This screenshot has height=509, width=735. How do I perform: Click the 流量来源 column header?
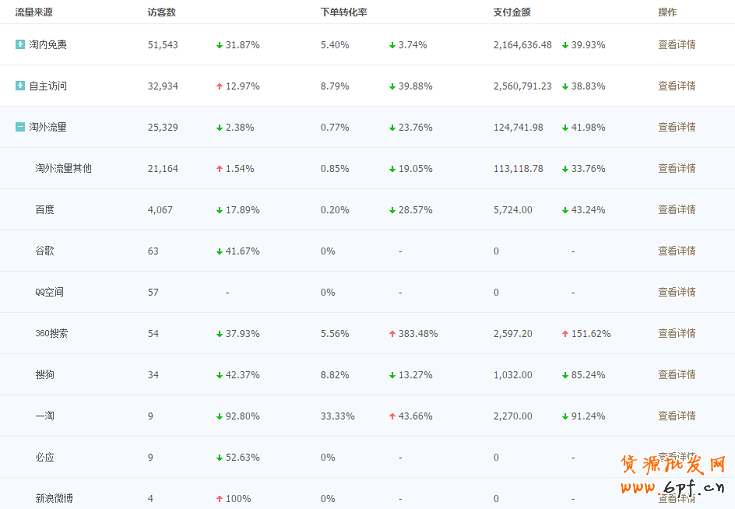[33, 12]
